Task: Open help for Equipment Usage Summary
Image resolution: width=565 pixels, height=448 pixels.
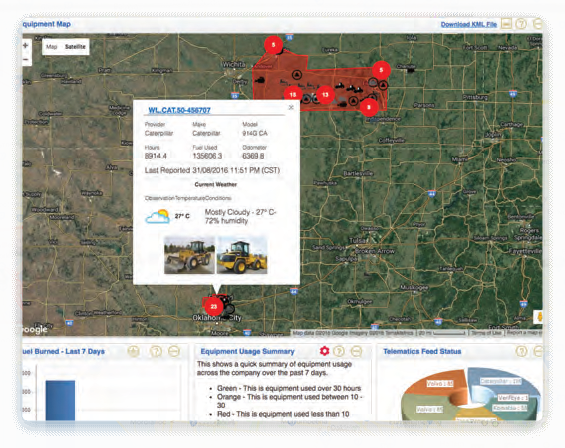Action: [339, 351]
